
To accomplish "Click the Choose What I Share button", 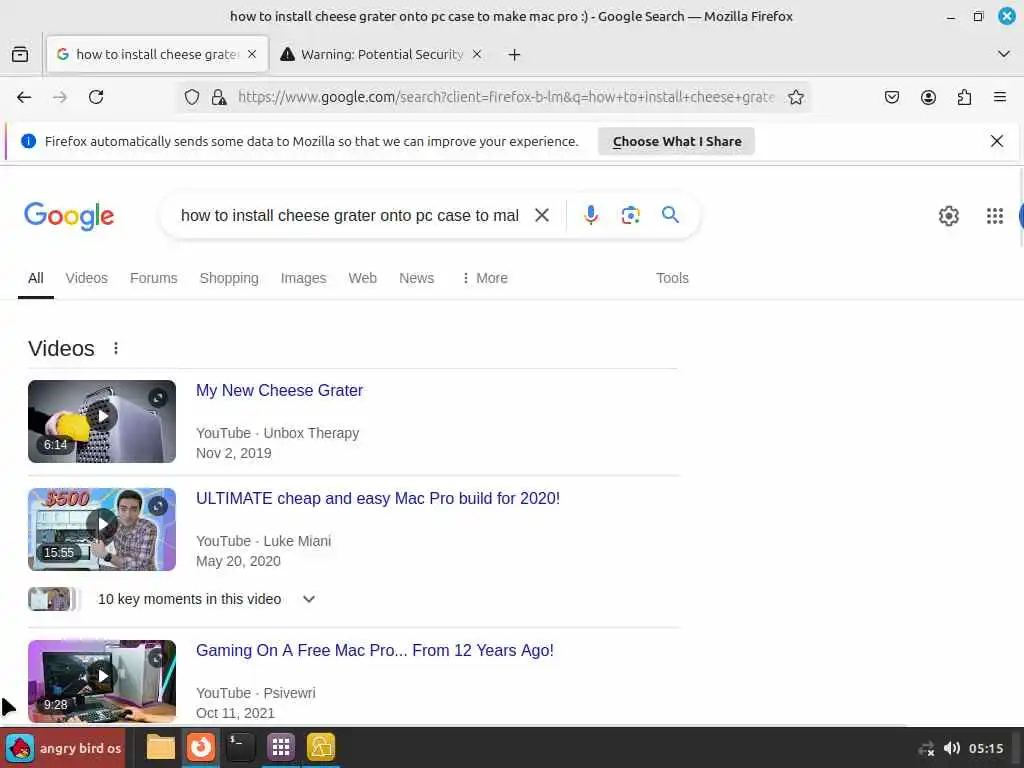I will pos(677,141).
